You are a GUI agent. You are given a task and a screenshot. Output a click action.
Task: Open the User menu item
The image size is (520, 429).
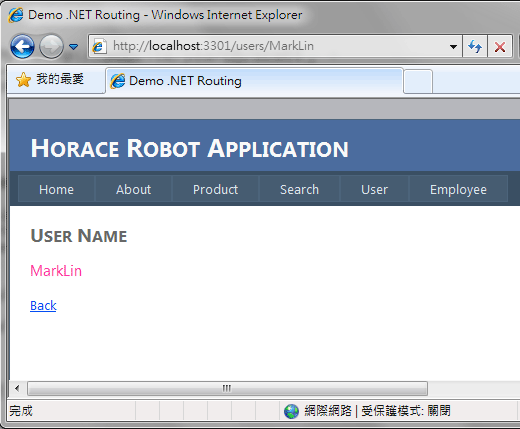374,189
